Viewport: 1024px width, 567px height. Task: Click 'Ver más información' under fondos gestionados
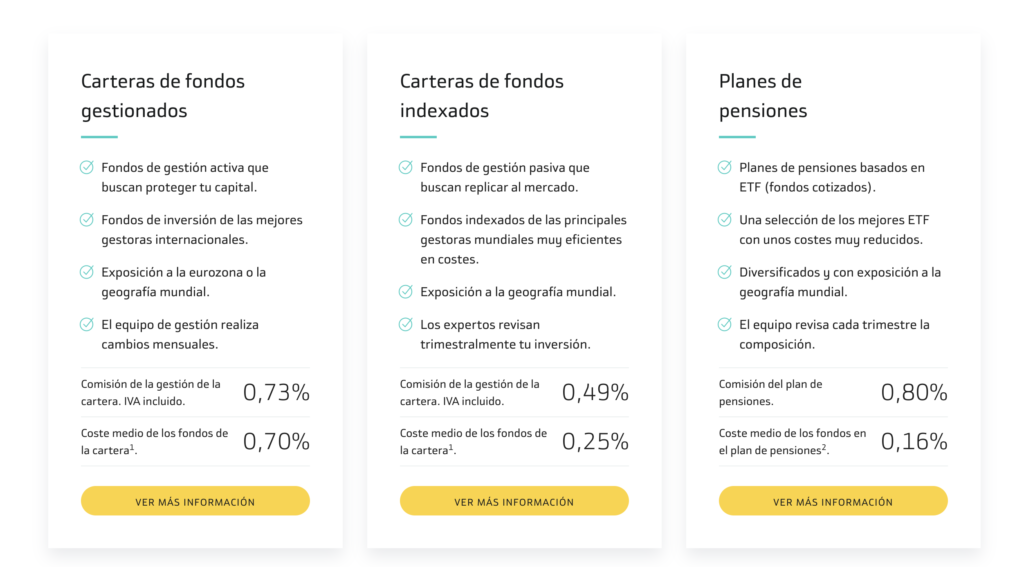(195, 501)
